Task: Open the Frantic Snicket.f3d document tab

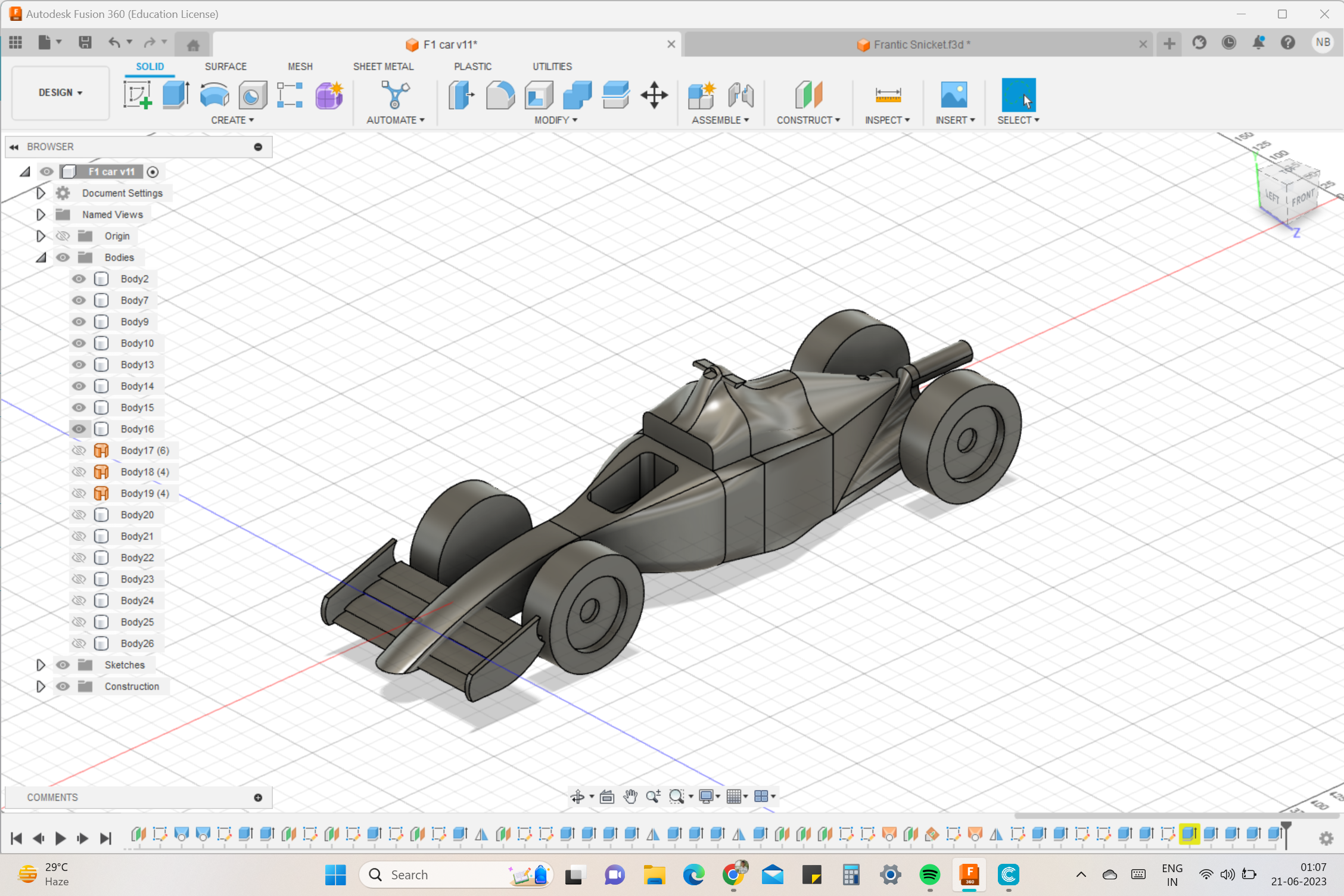Action: click(x=914, y=43)
